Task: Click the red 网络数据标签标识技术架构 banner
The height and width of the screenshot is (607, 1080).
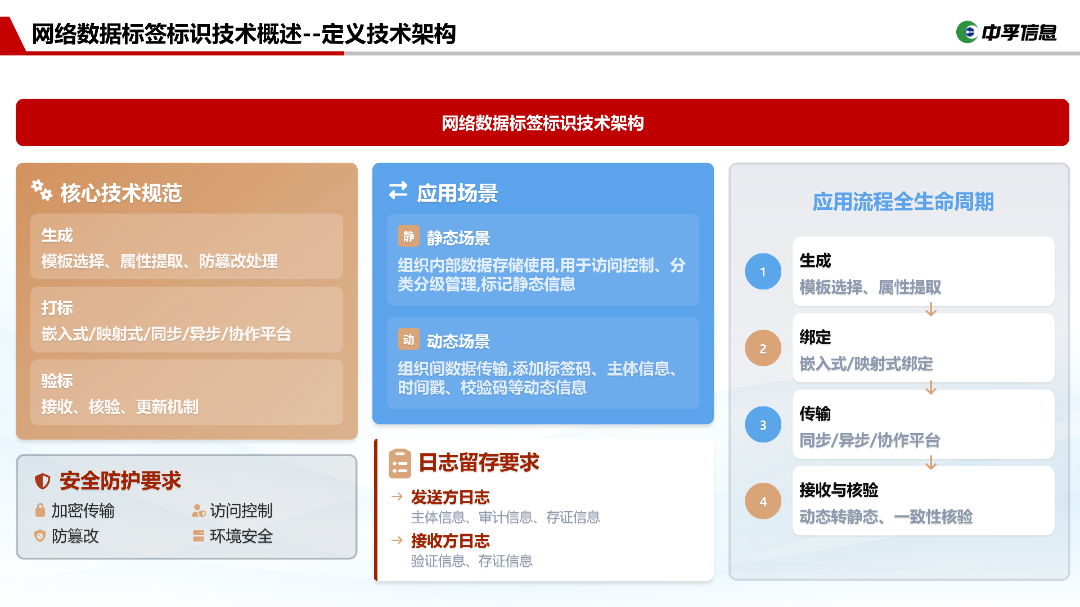Action: point(542,123)
